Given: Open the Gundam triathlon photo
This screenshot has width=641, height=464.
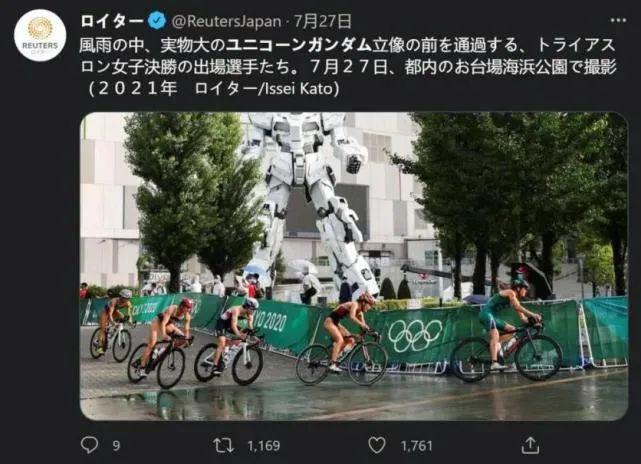Looking at the screenshot, I should tap(354, 266).
